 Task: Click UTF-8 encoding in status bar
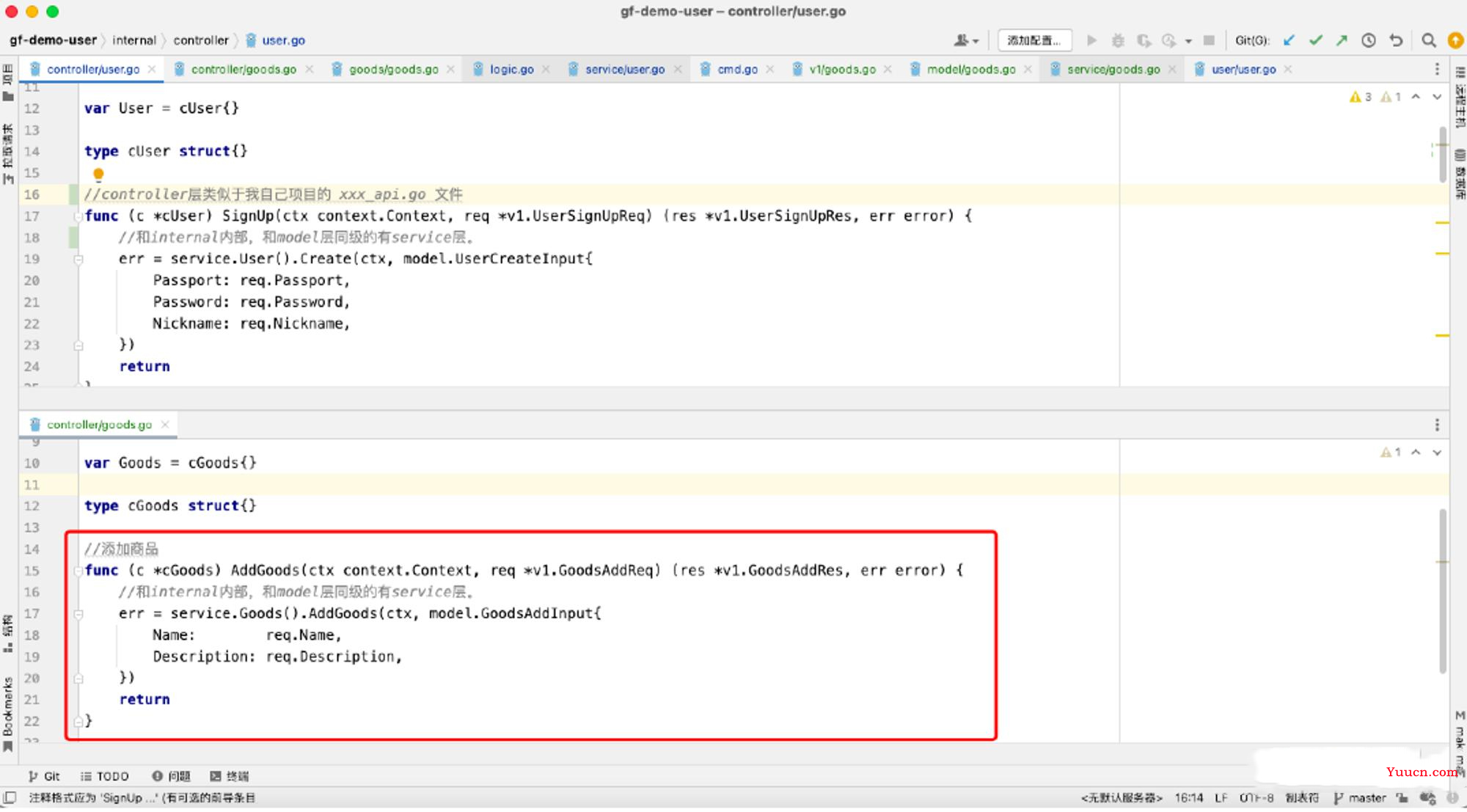[1256, 798]
